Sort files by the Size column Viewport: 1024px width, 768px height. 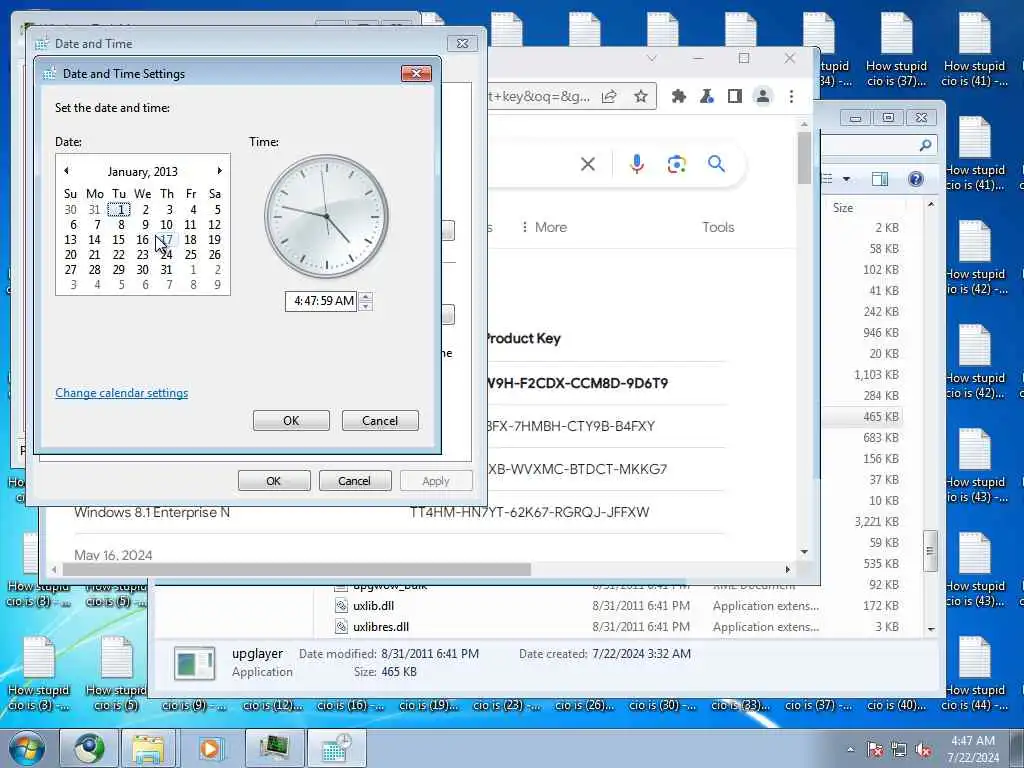(843, 208)
